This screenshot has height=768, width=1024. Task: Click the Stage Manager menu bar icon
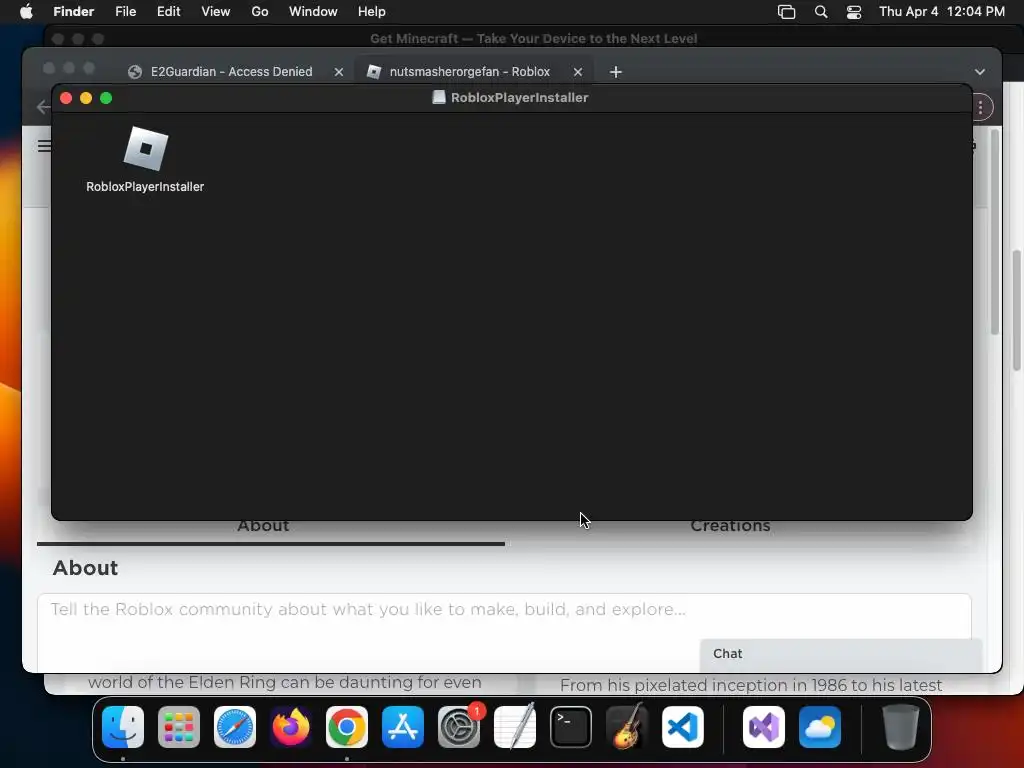click(786, 12)
